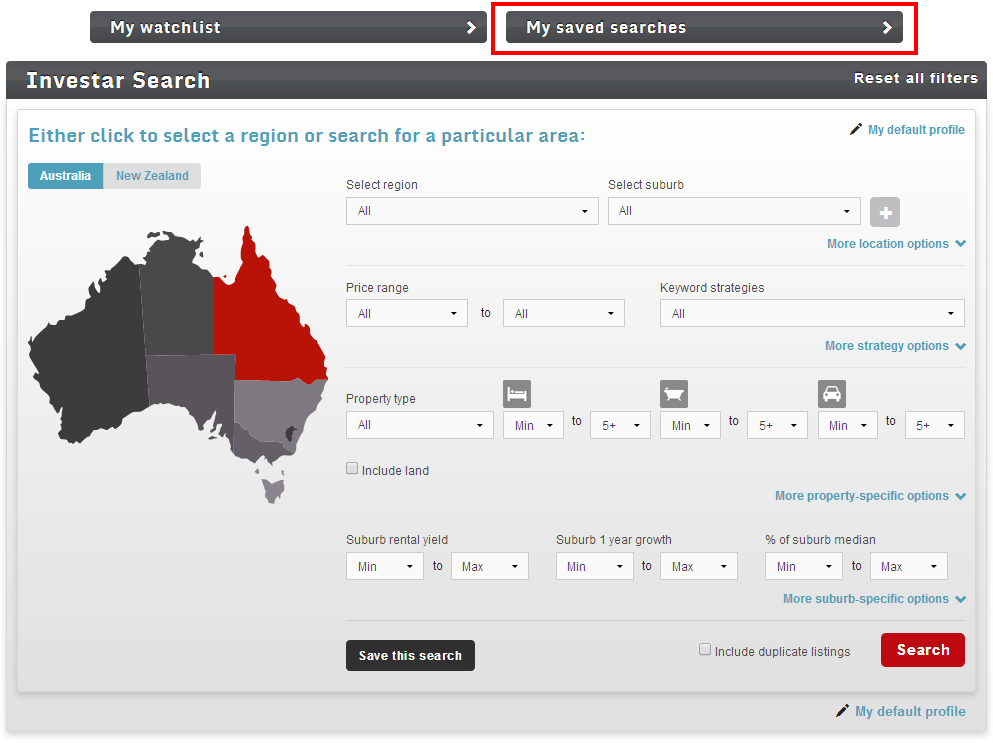Check Include duplicate listings
The image size is (993, 743).
704,649
